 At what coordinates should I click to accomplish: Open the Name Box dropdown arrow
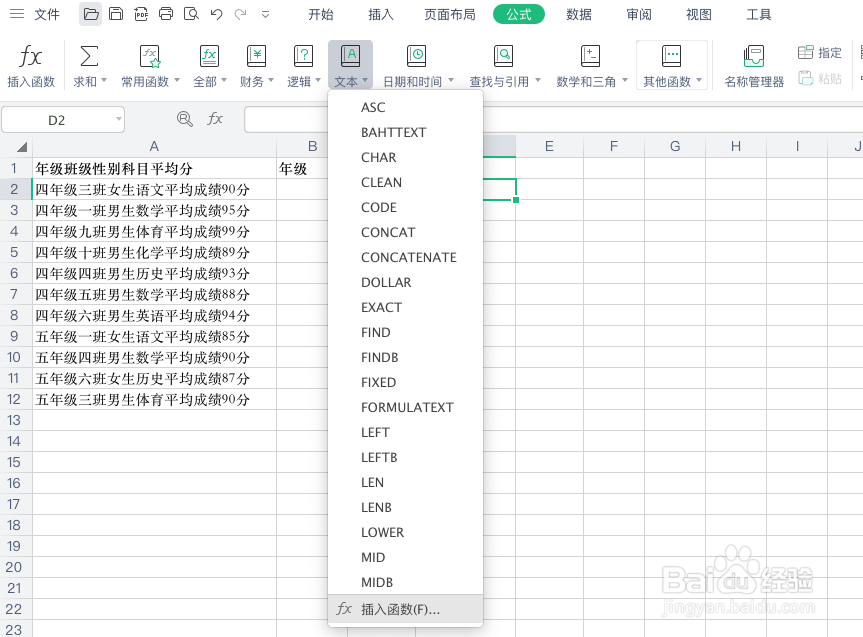point(115,118)
